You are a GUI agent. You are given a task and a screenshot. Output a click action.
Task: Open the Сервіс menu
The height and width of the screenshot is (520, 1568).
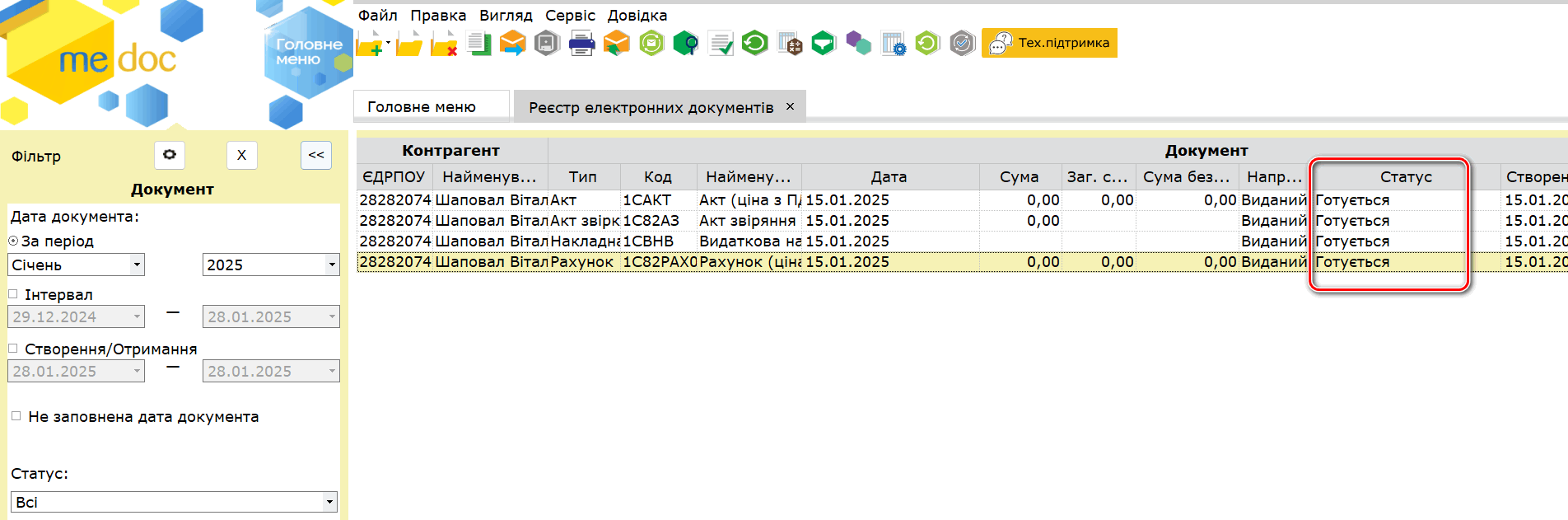point(570,16)
